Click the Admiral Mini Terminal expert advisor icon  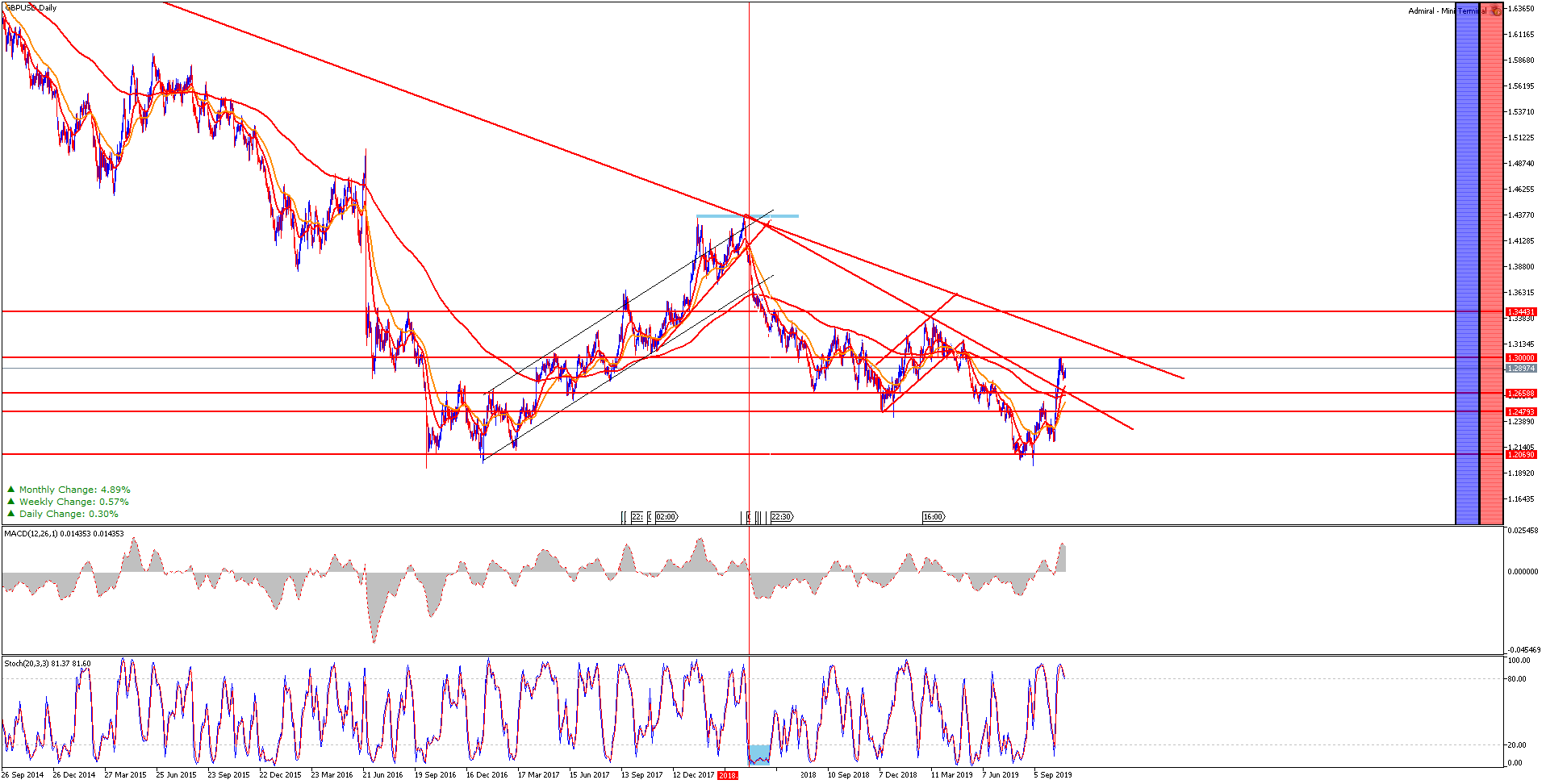(1496, 10)
